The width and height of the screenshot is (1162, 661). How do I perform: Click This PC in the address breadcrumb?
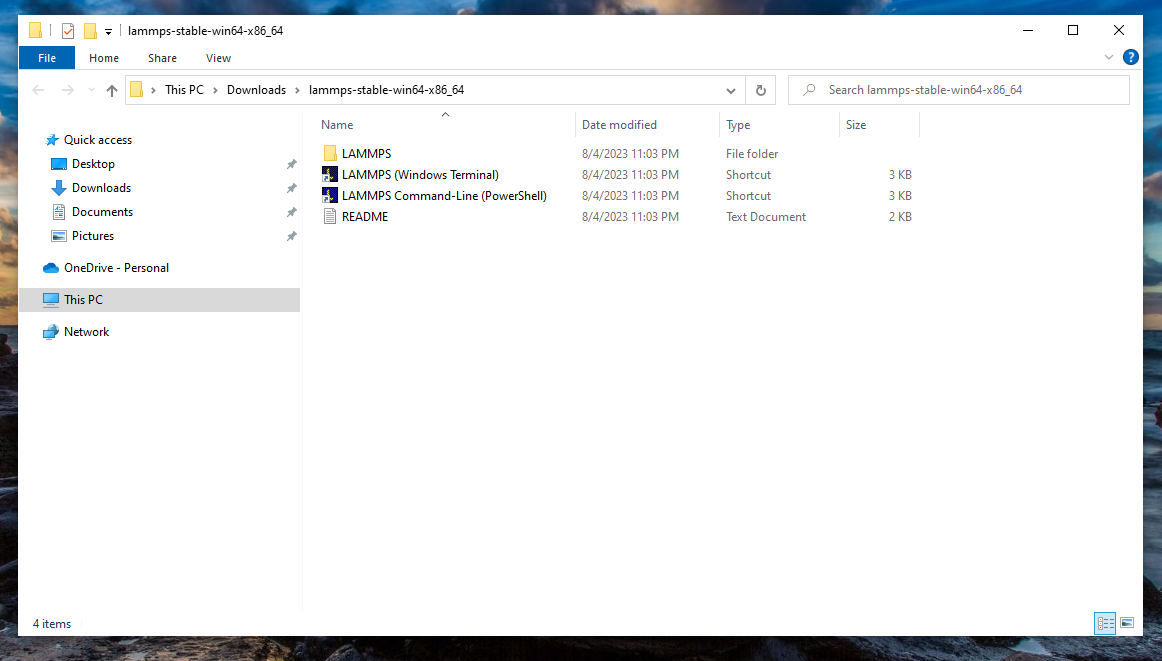tap(185, 90)
